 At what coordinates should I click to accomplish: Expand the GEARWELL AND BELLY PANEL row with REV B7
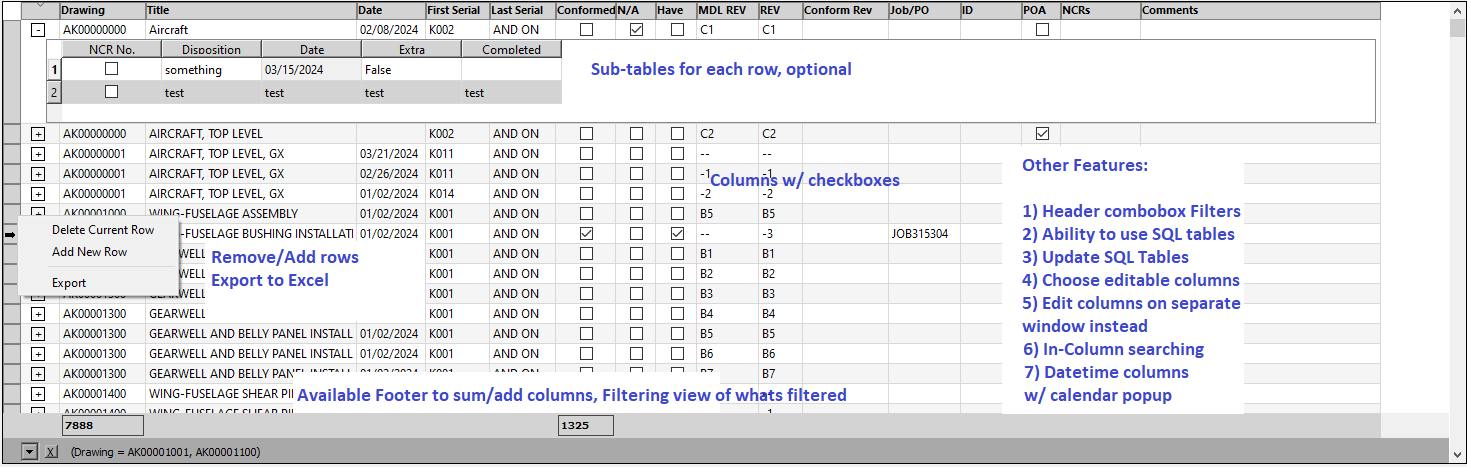point(38,374)
